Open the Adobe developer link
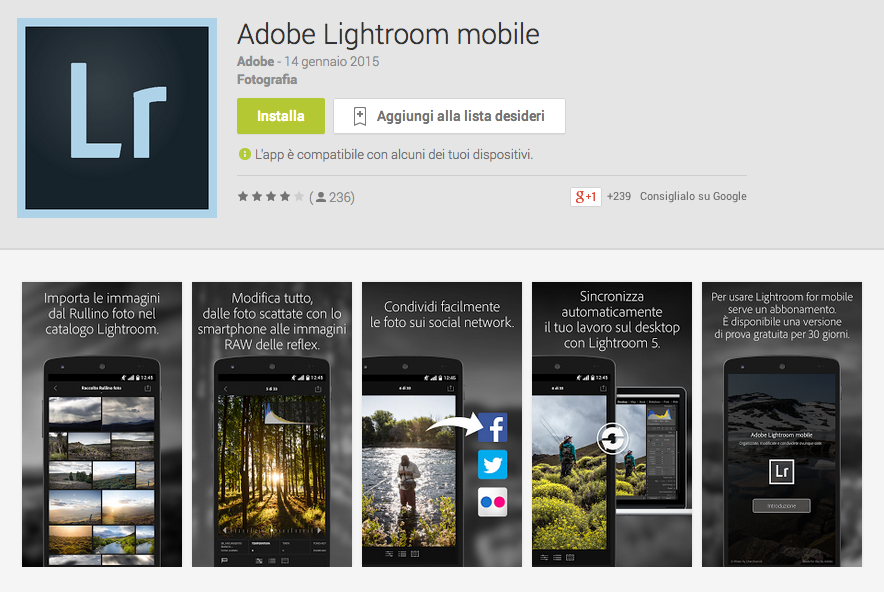The height and width of the screenshot is (592, 884). pyautogui.click(x=255, y=61)
